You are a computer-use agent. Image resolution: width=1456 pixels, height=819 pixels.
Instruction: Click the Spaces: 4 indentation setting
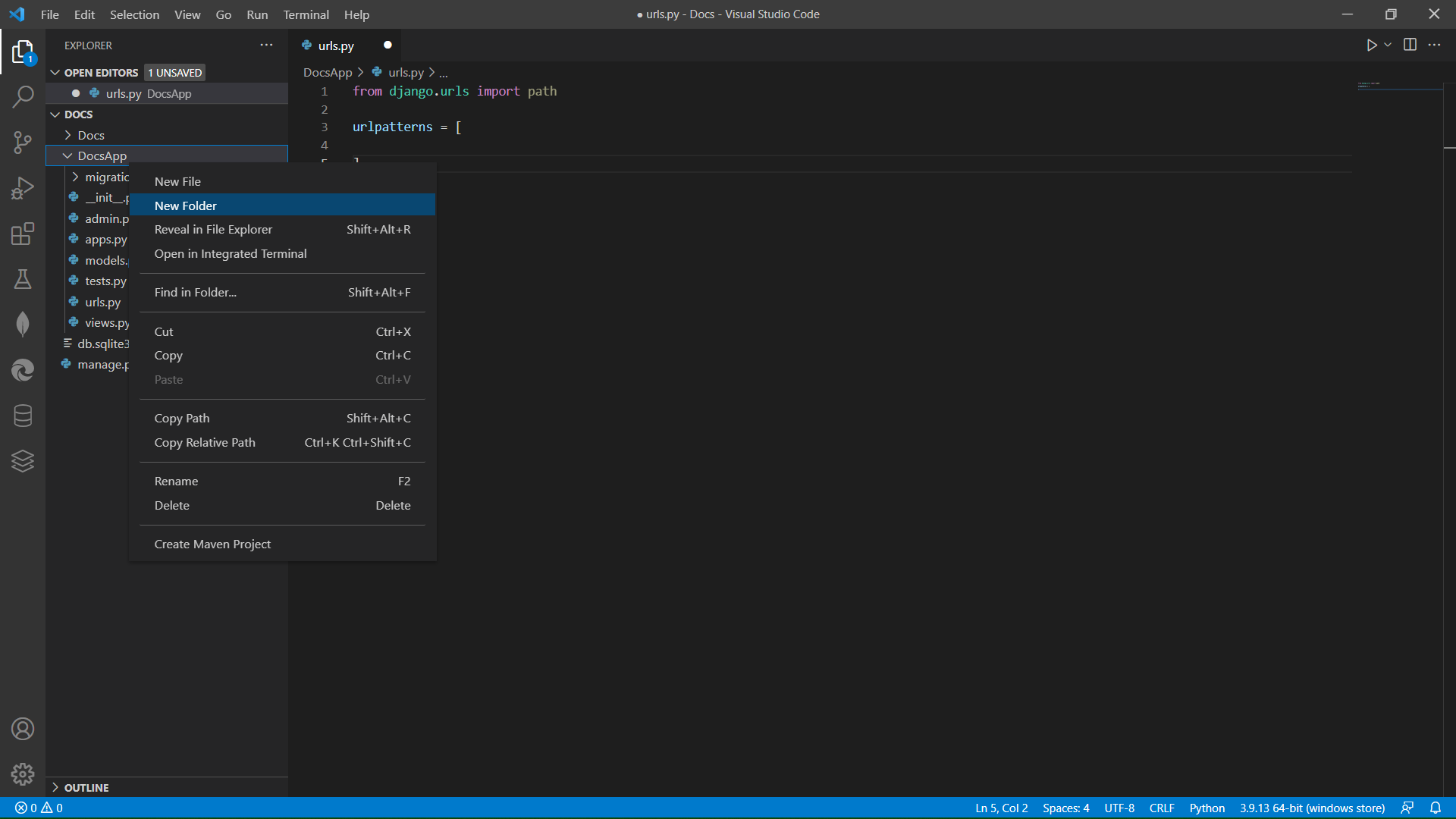click(x=1065, y=808)
